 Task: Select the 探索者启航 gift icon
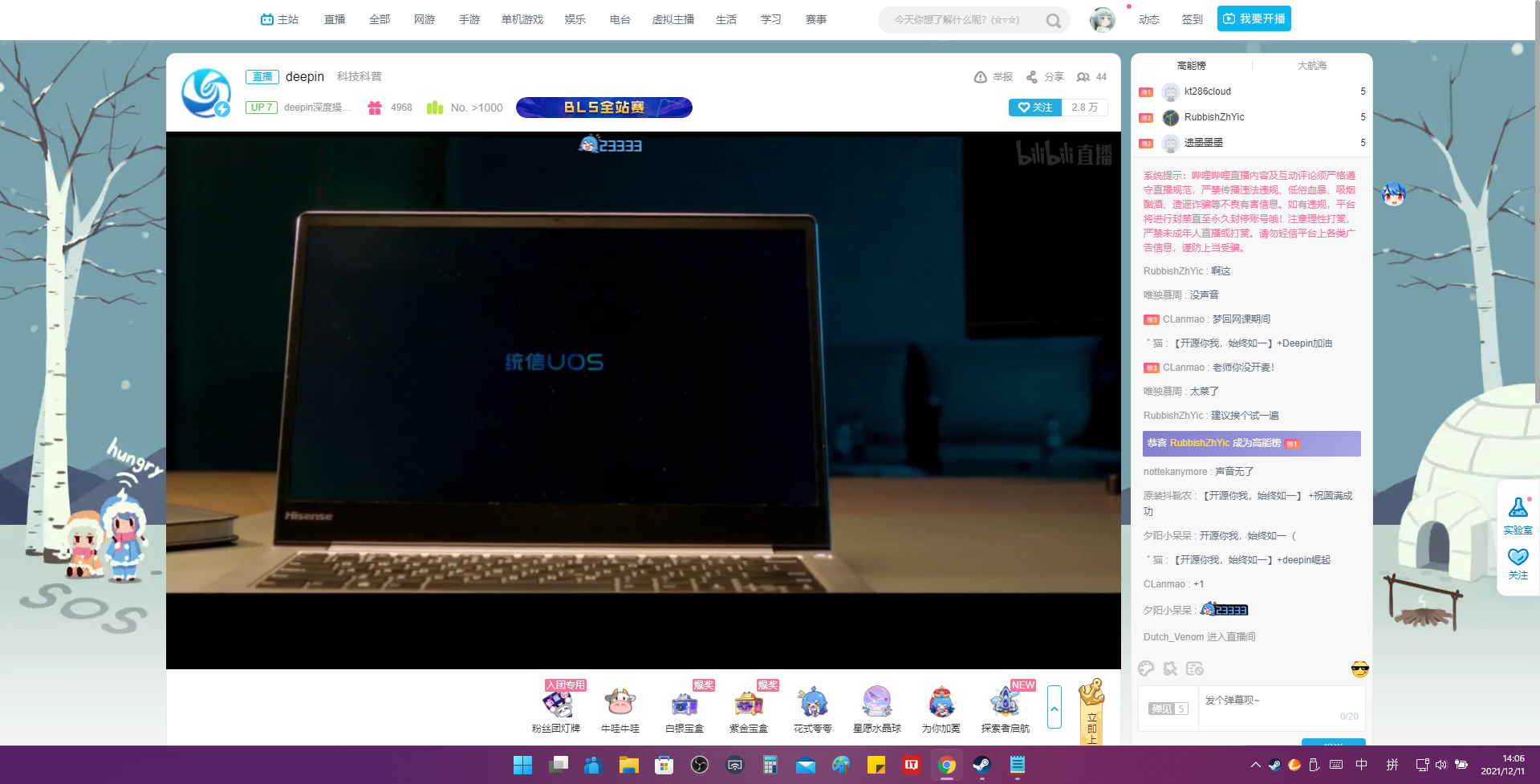coord(1006,703)
